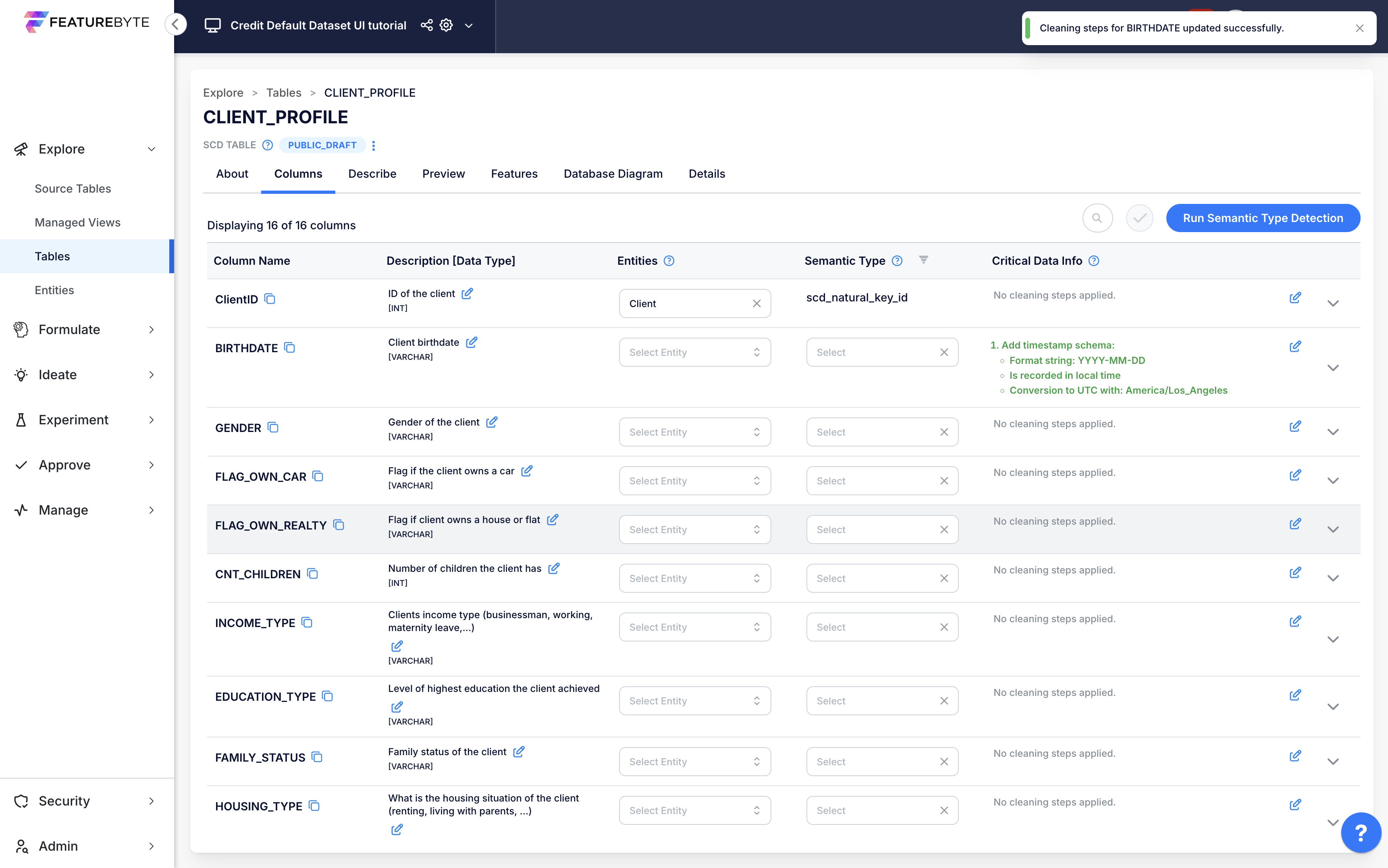Dismiss the cleaning steps success notification

click(1359, 28)
